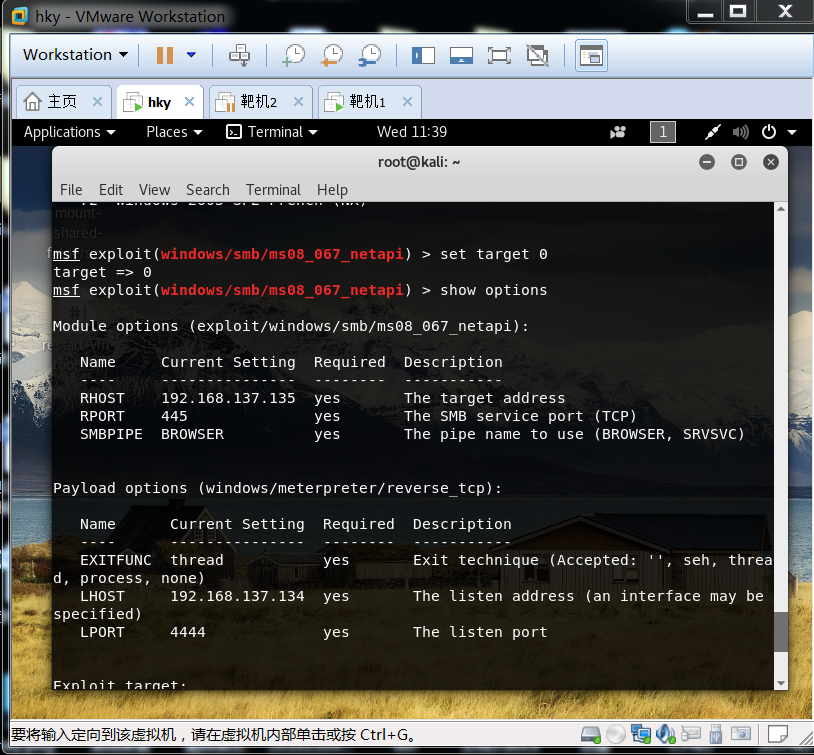Click the VMware app icon in title bar

19,16
